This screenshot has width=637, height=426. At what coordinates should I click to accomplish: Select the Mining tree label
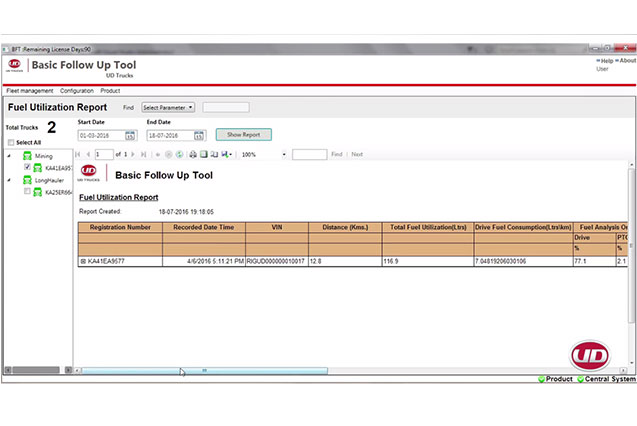point(43,156)
